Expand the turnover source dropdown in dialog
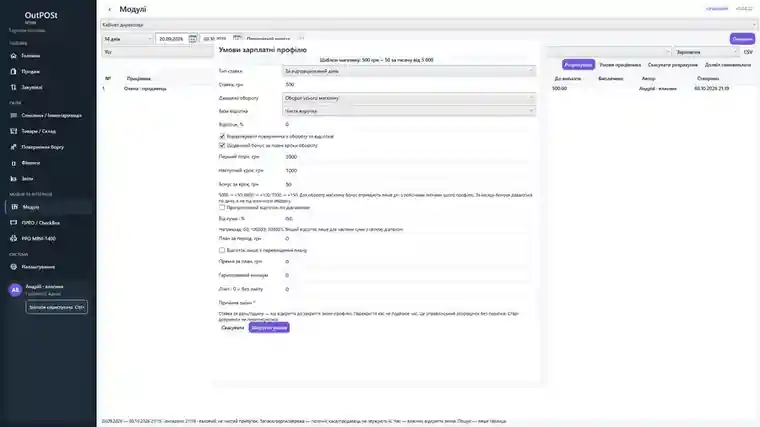This screenshot has height=427, width=760. tap(409, 98)
